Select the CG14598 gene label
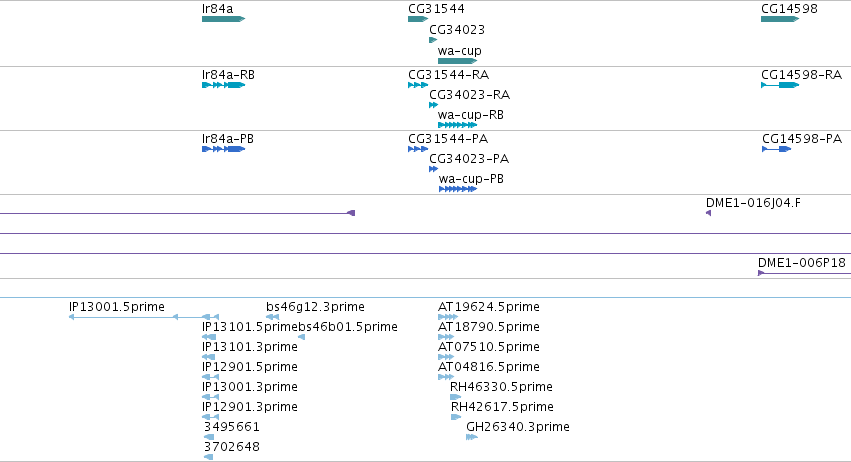Viewport: 851px width, 462px height. tap(789, 9)
